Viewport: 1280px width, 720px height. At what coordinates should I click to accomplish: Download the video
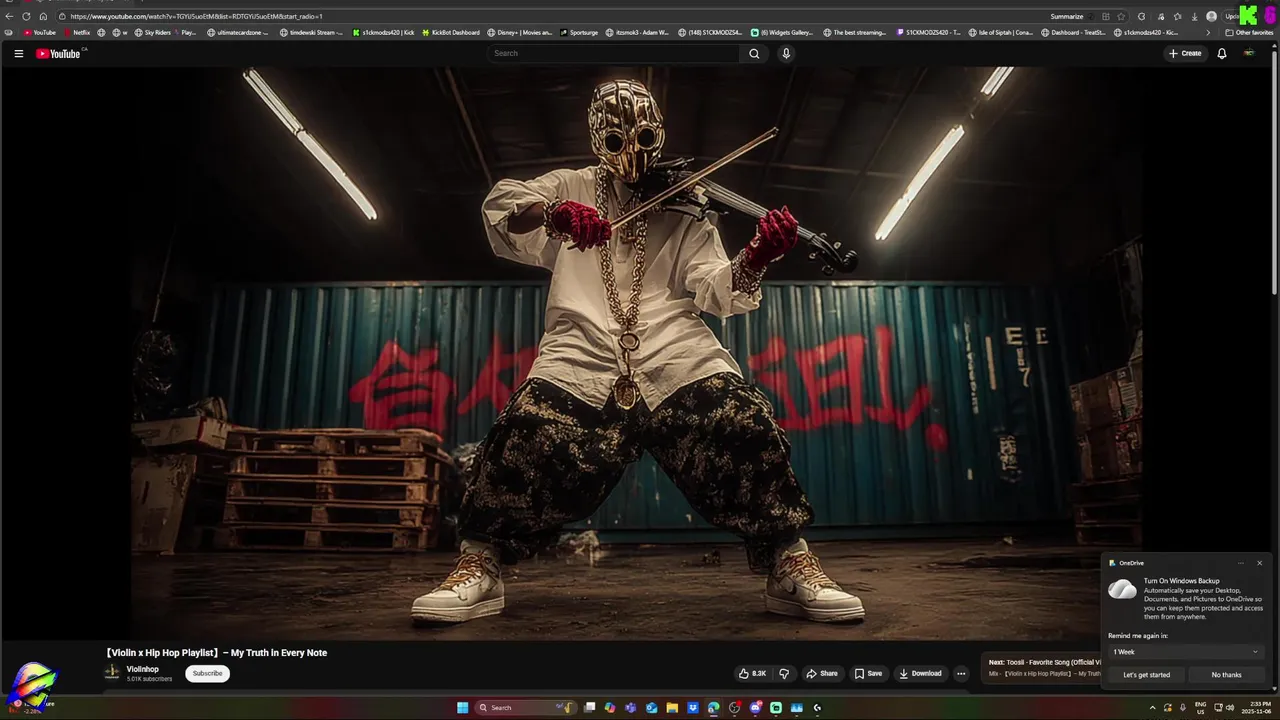(920, 673)
